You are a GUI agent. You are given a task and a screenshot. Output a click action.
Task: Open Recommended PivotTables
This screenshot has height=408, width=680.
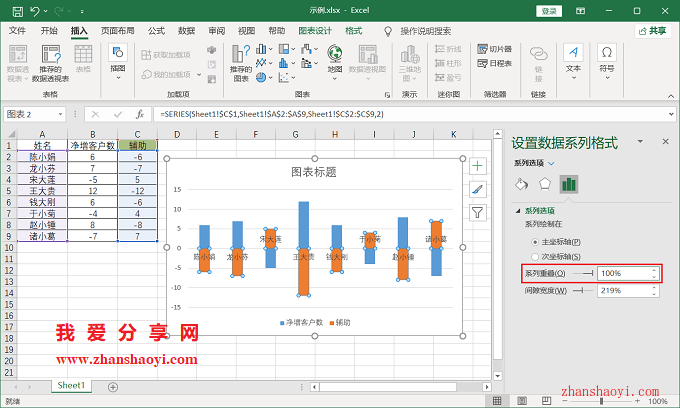[51, 62]
